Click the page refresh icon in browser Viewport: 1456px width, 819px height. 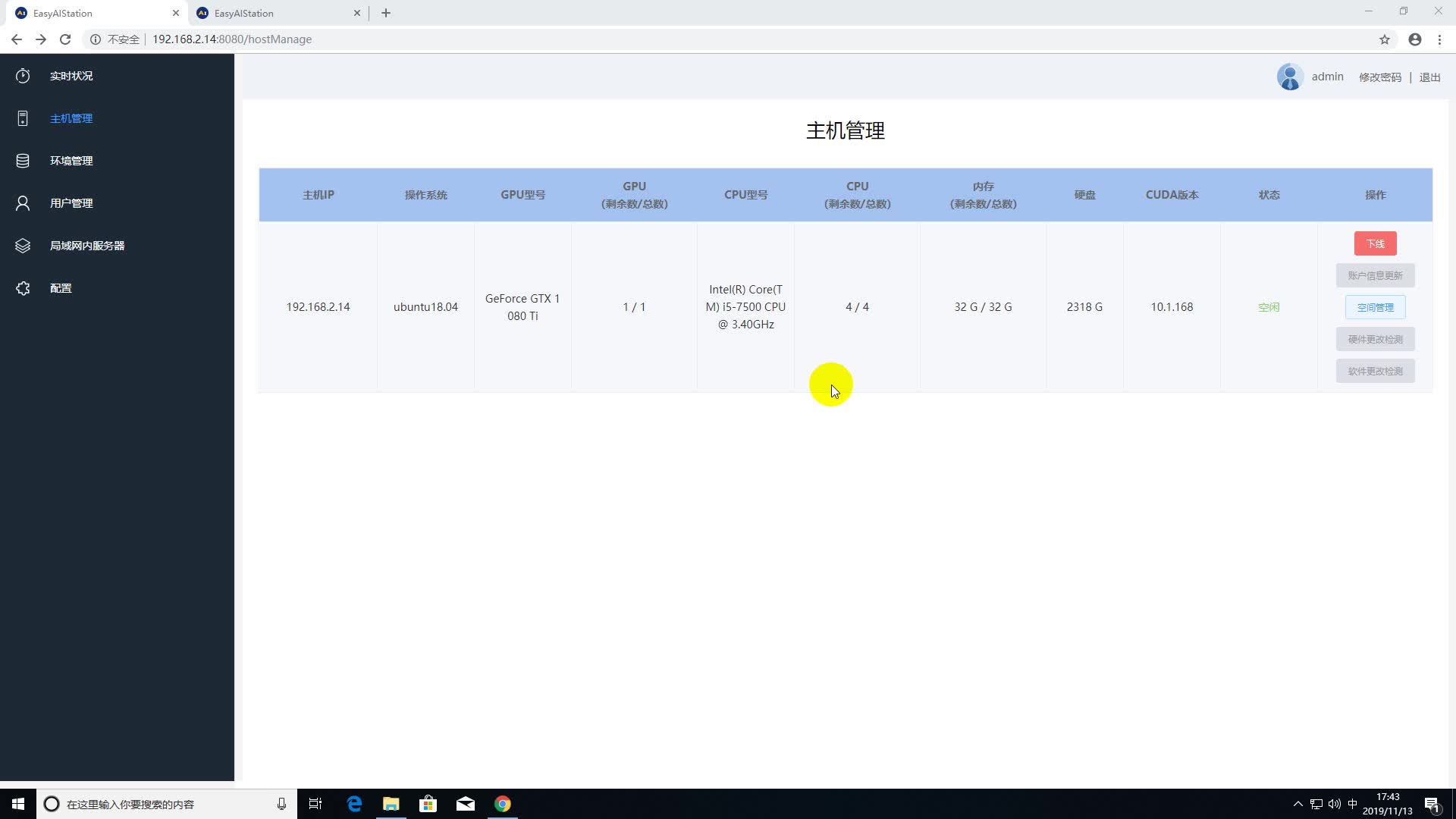tap(65, 39)
